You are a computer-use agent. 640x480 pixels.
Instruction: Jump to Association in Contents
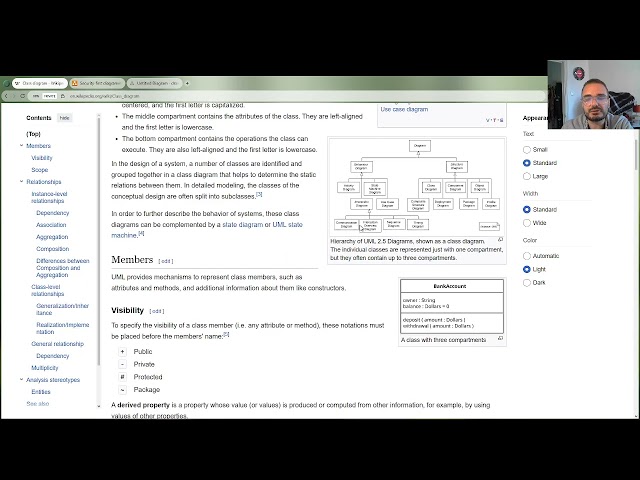[51, 225]
